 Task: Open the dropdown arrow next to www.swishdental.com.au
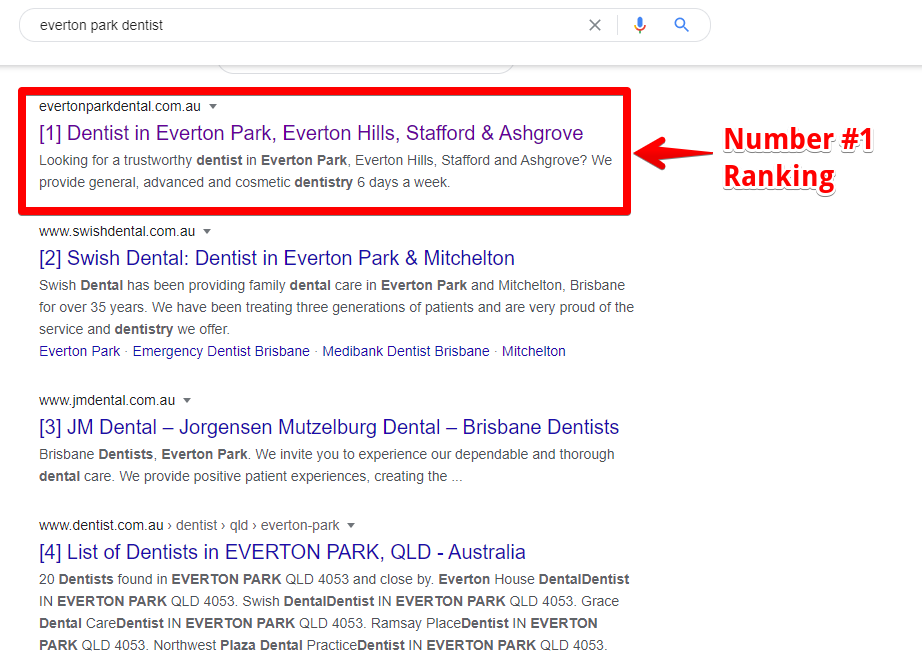click(x=208, y=231)
